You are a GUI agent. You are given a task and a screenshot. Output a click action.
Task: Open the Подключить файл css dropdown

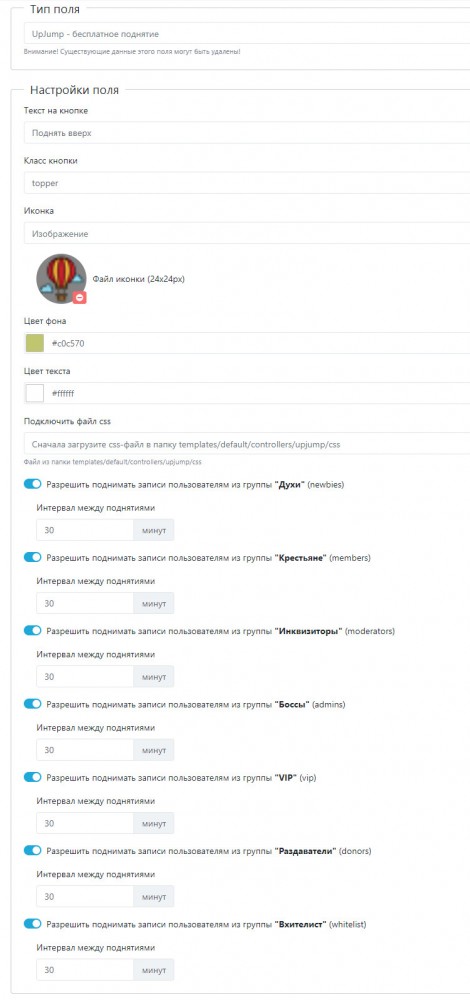(247, 444)
